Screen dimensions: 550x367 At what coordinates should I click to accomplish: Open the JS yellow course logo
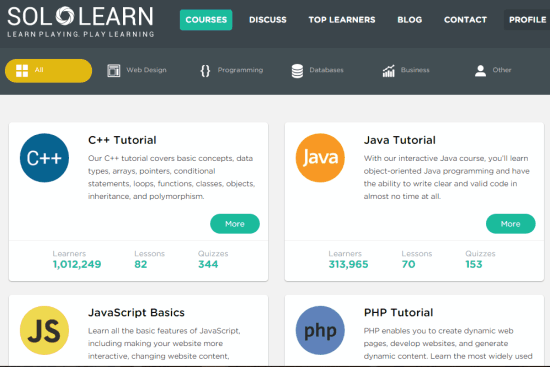pos(45,330)
